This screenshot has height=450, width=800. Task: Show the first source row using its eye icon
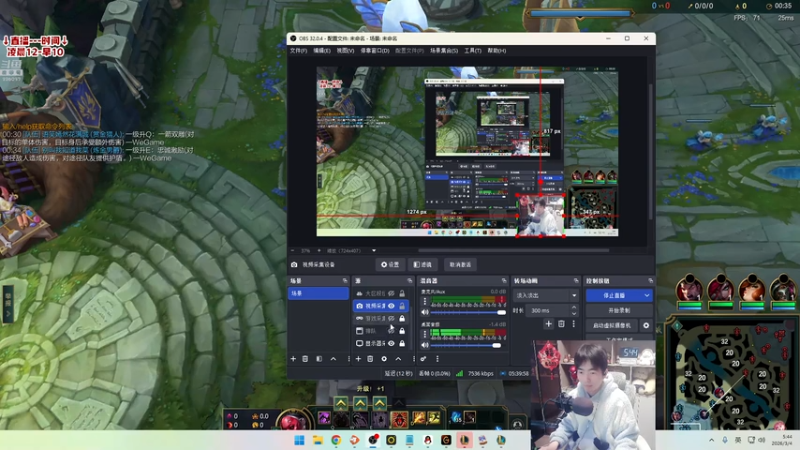pyautogui.click(x=391, y=294)
